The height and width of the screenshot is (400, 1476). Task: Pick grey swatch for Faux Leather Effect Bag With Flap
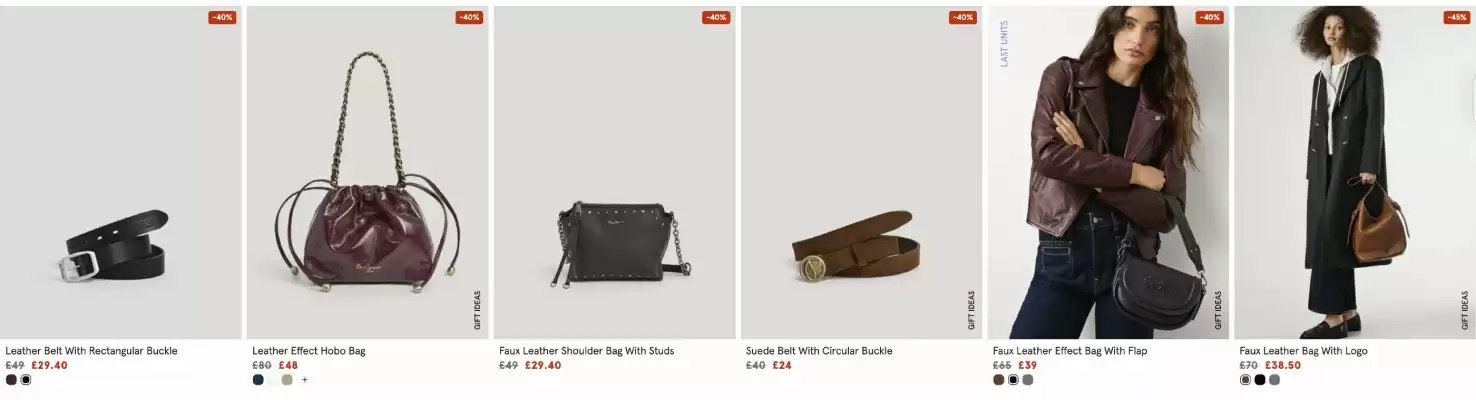[x=1027, y=380]
